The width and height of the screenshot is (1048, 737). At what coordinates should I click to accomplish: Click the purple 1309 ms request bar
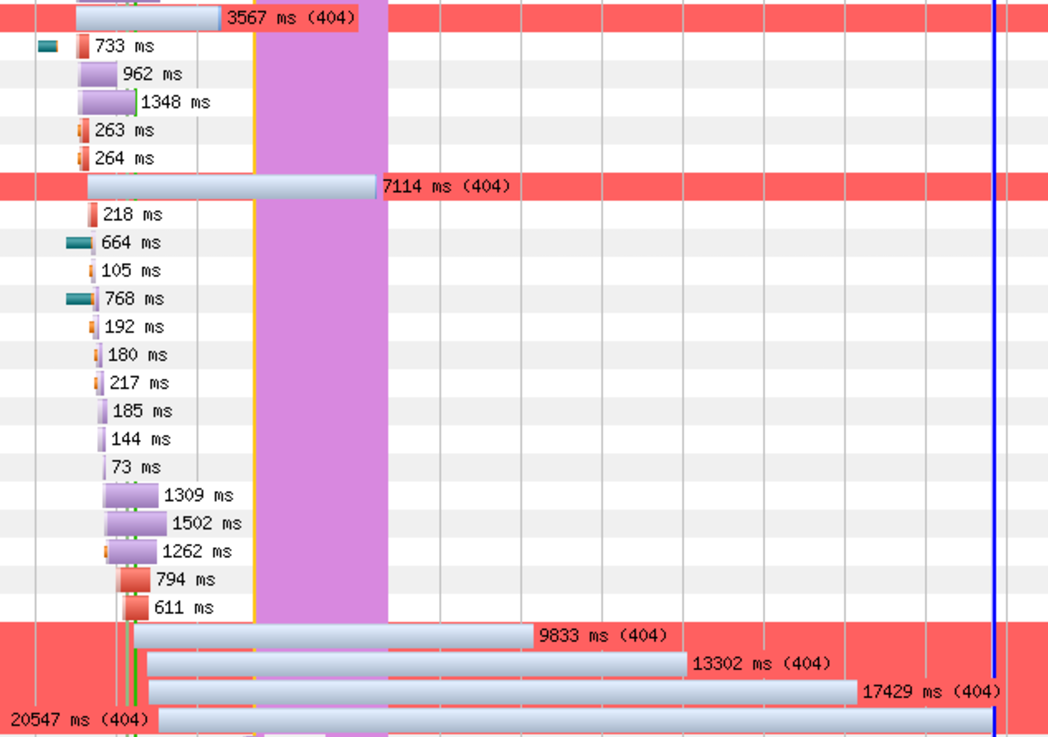point(131,495)
